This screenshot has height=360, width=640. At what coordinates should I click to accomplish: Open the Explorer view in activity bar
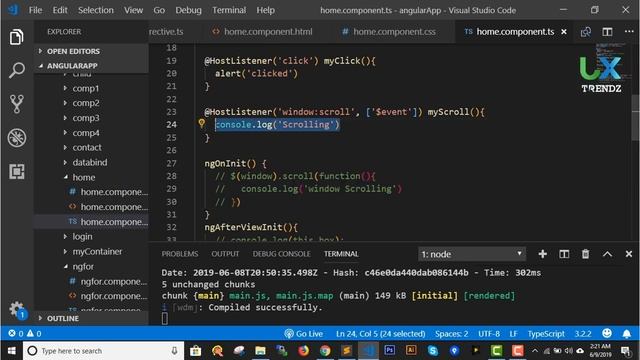pyautogui.click(x=16, y=37)
